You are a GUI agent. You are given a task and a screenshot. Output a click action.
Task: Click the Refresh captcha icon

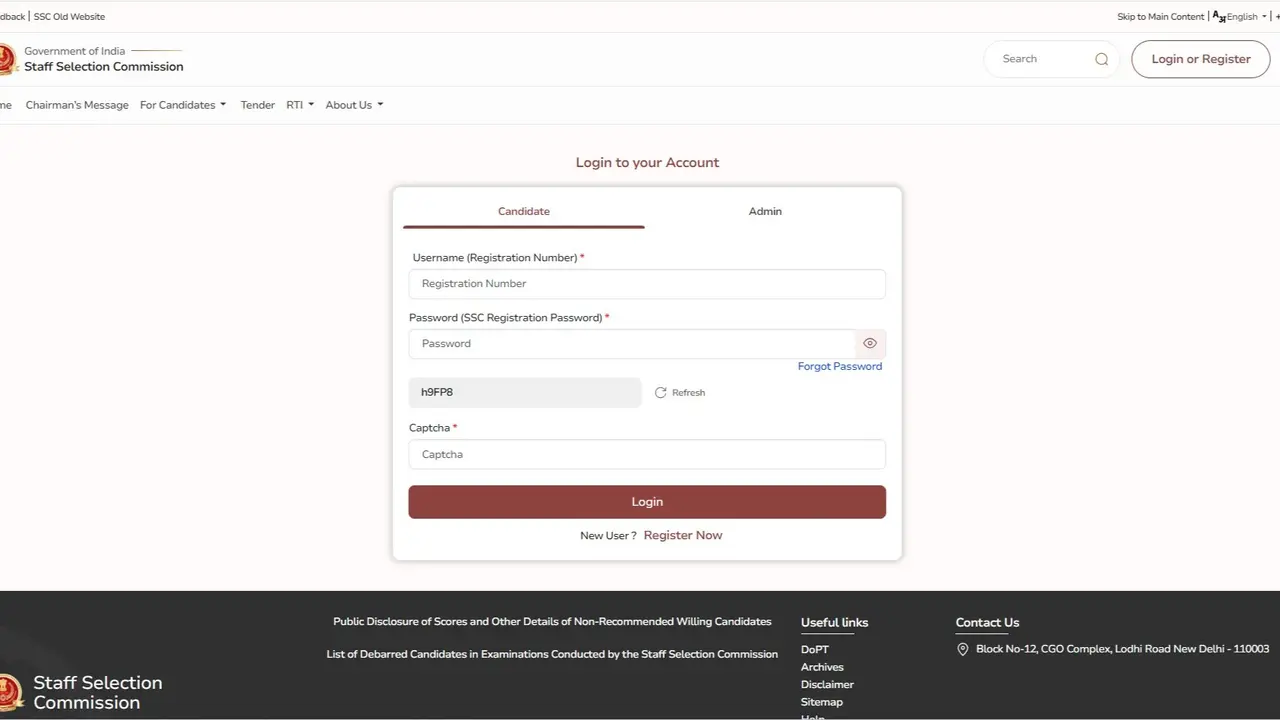(660, 392)
